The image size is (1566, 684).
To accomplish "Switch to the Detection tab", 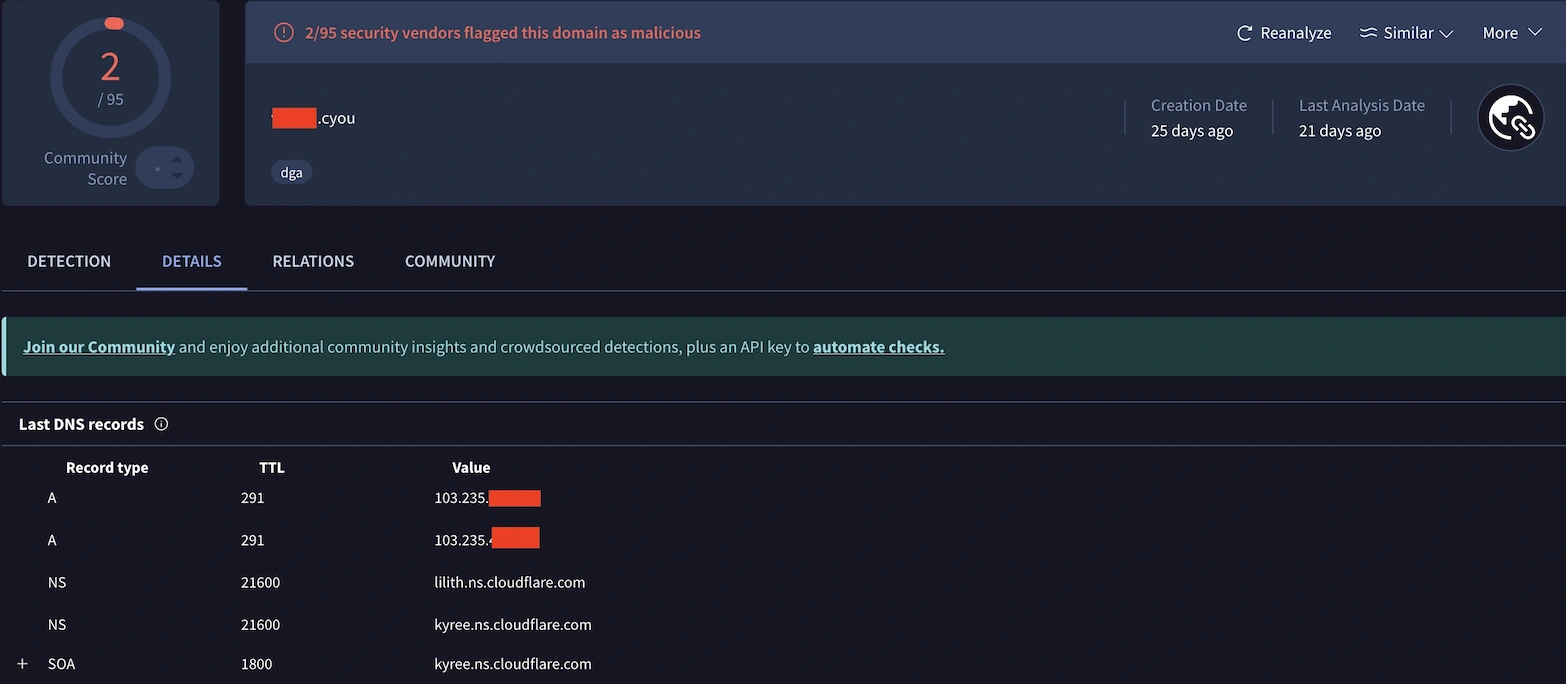I will pos(69,261).
